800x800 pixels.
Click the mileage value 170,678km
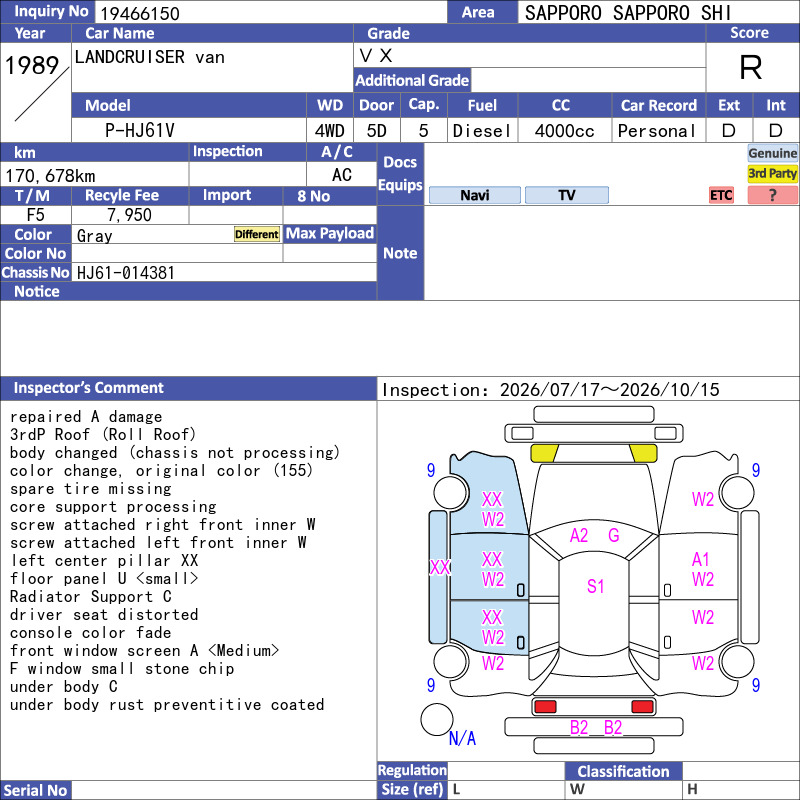point(50,176)
